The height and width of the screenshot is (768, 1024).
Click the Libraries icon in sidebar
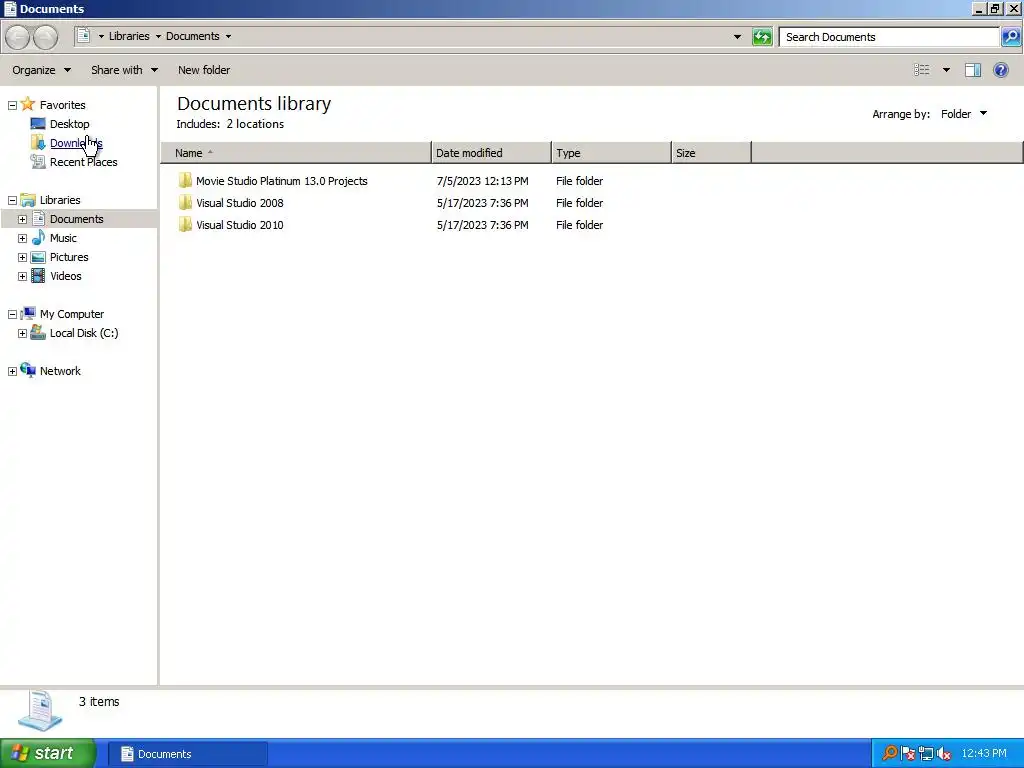(27, 199)
